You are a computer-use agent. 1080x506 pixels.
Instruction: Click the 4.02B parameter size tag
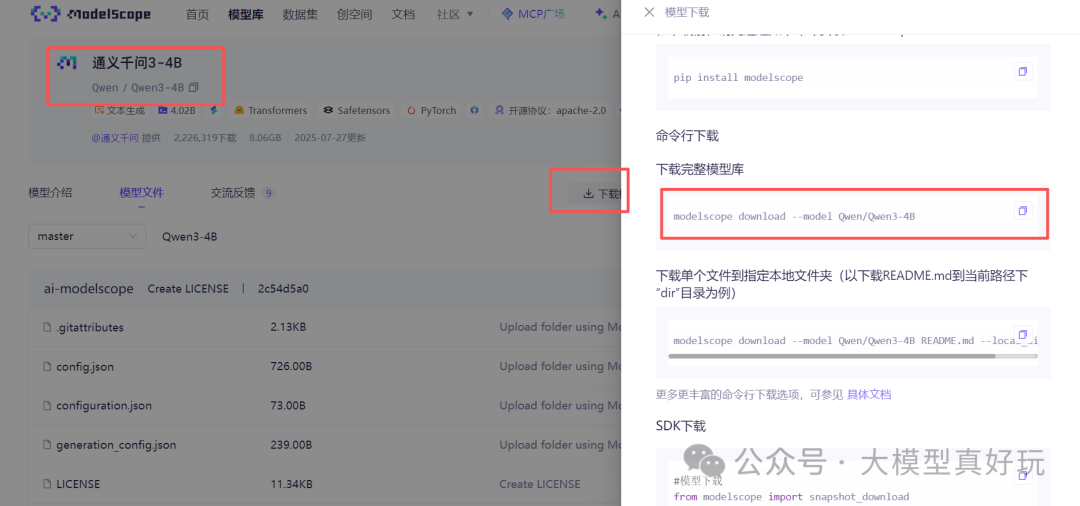click(177, 110)
